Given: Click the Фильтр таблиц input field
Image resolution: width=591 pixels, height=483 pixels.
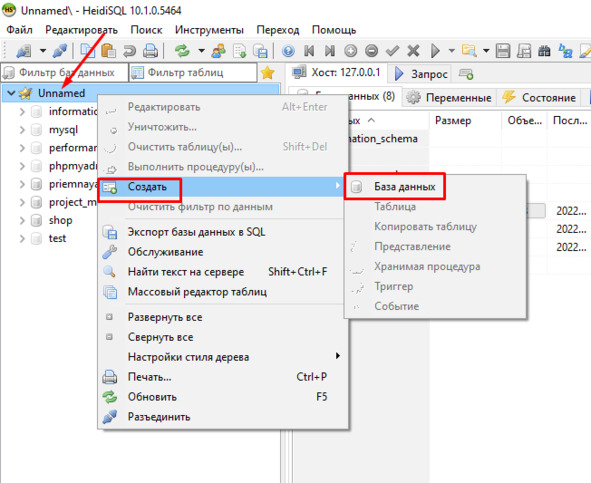Looking at the screenshot, I should [x=193, y=72].
